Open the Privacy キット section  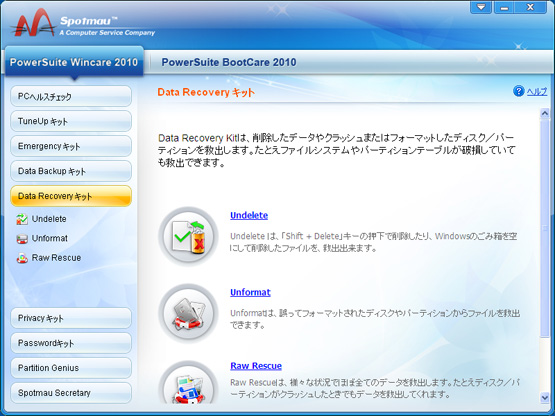click(71, 318)
